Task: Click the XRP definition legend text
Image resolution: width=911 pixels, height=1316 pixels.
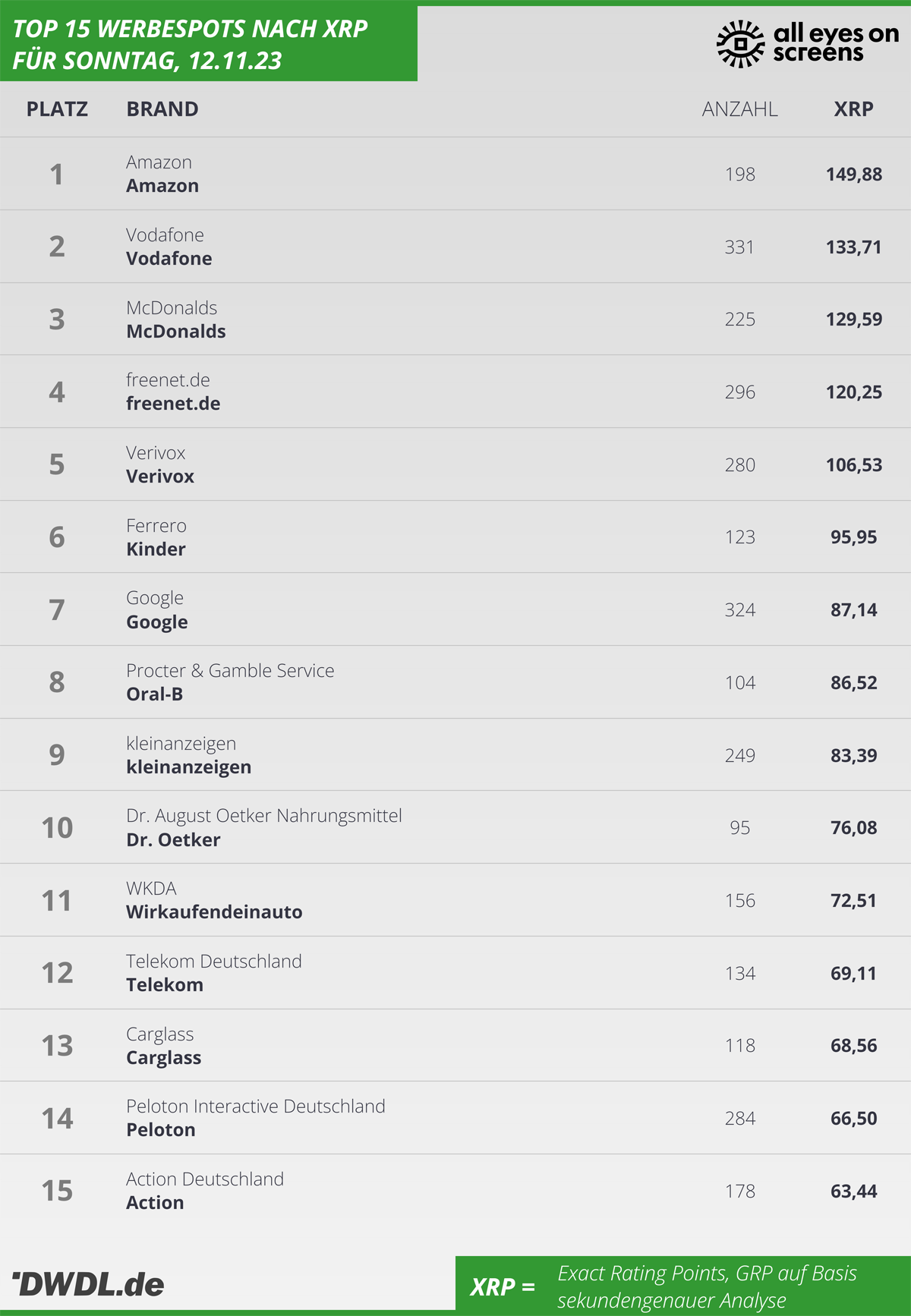Action: 707,1286
